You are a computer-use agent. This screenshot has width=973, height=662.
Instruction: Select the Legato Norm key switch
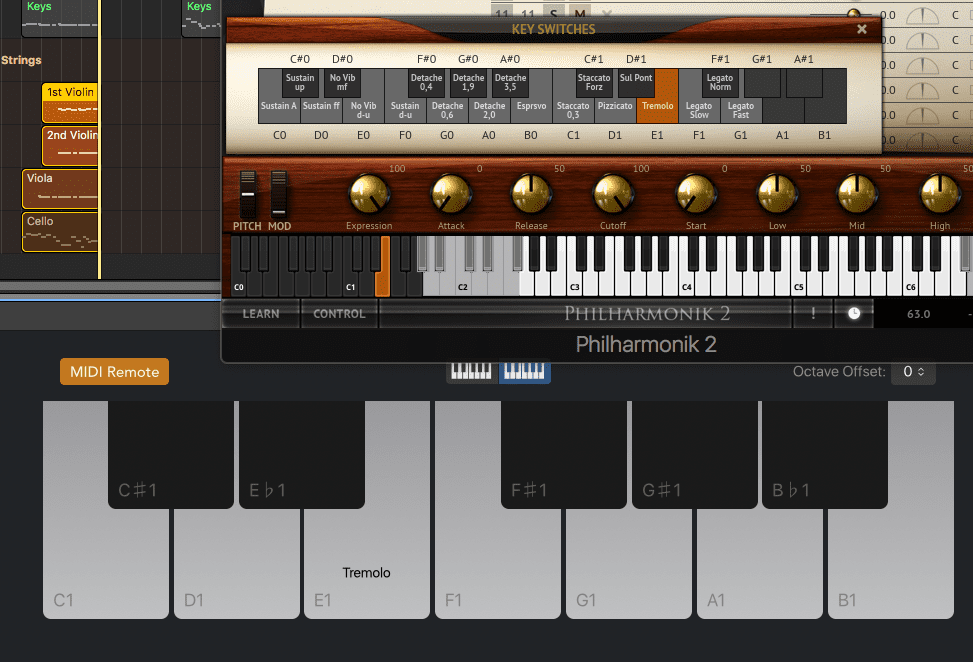(x=720, y=83)
